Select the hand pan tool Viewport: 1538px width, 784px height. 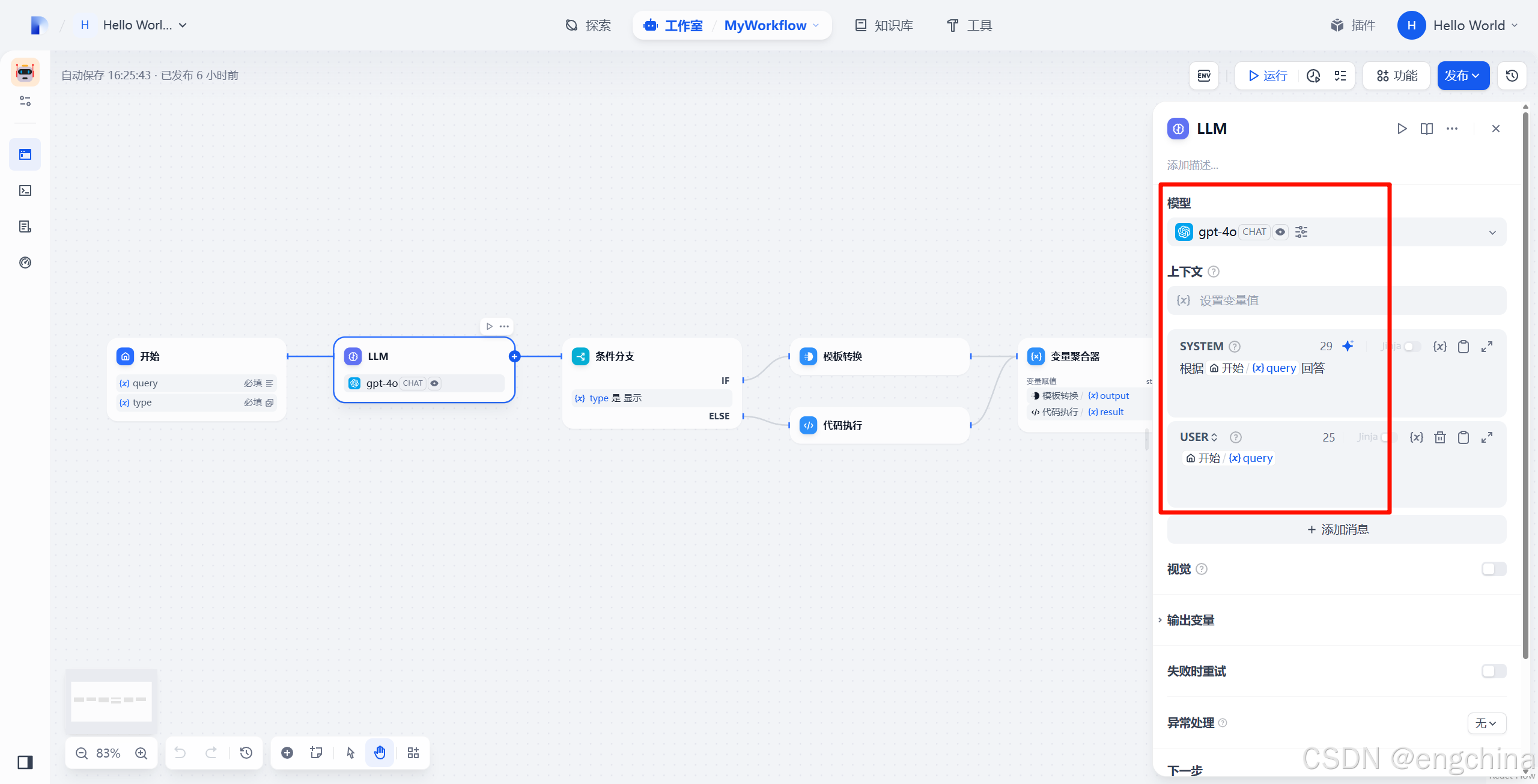380,753
